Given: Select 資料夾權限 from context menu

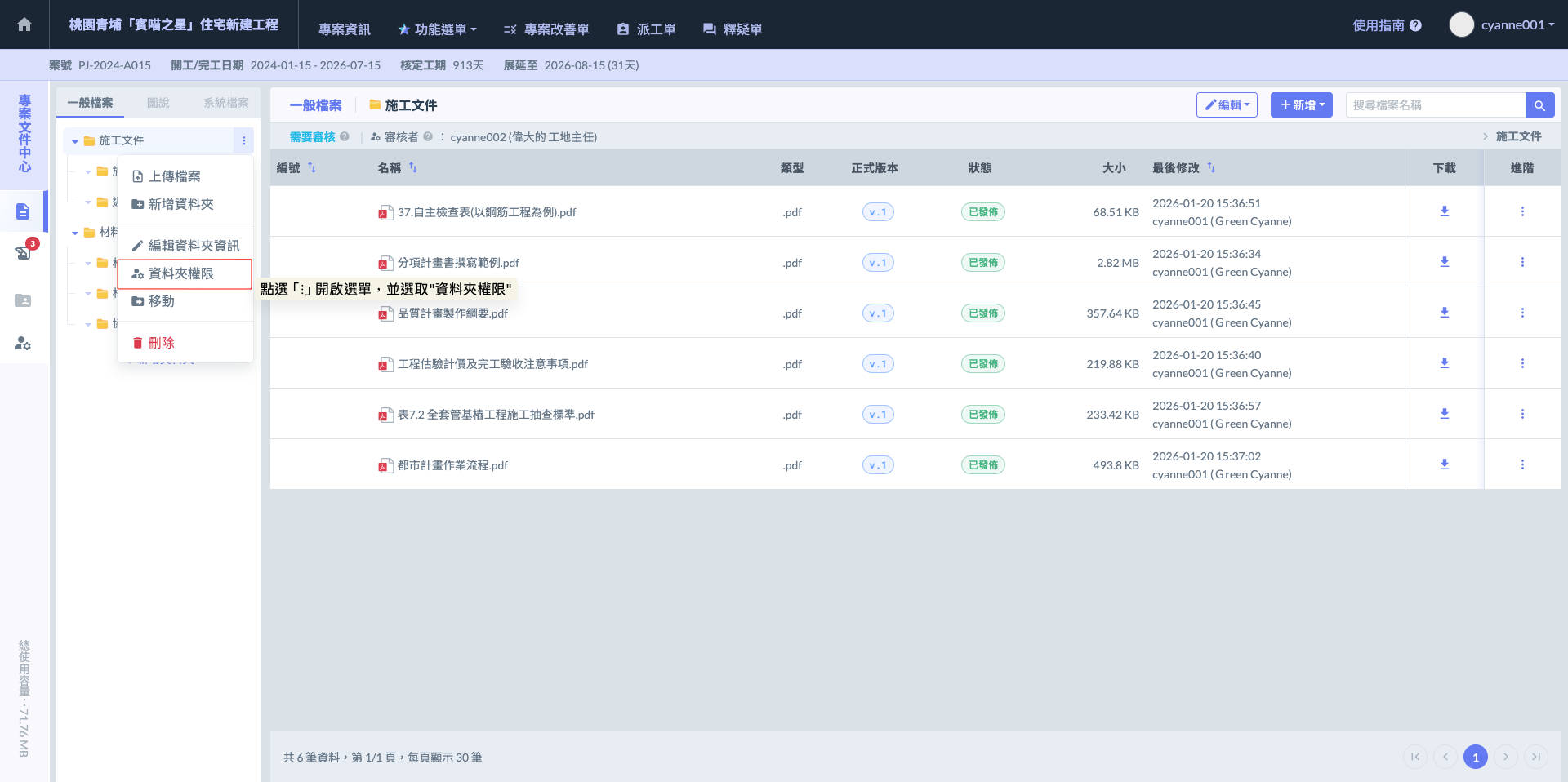Looking at the screenshot, I should [x=181, y=273].
